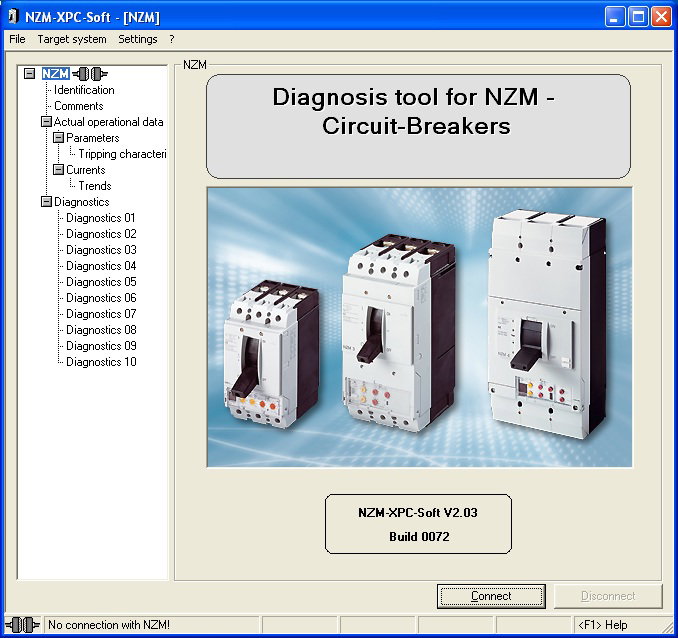Select Parameters in the tree
The width and height of the screenshot is (678, 638).
[93, 138]
